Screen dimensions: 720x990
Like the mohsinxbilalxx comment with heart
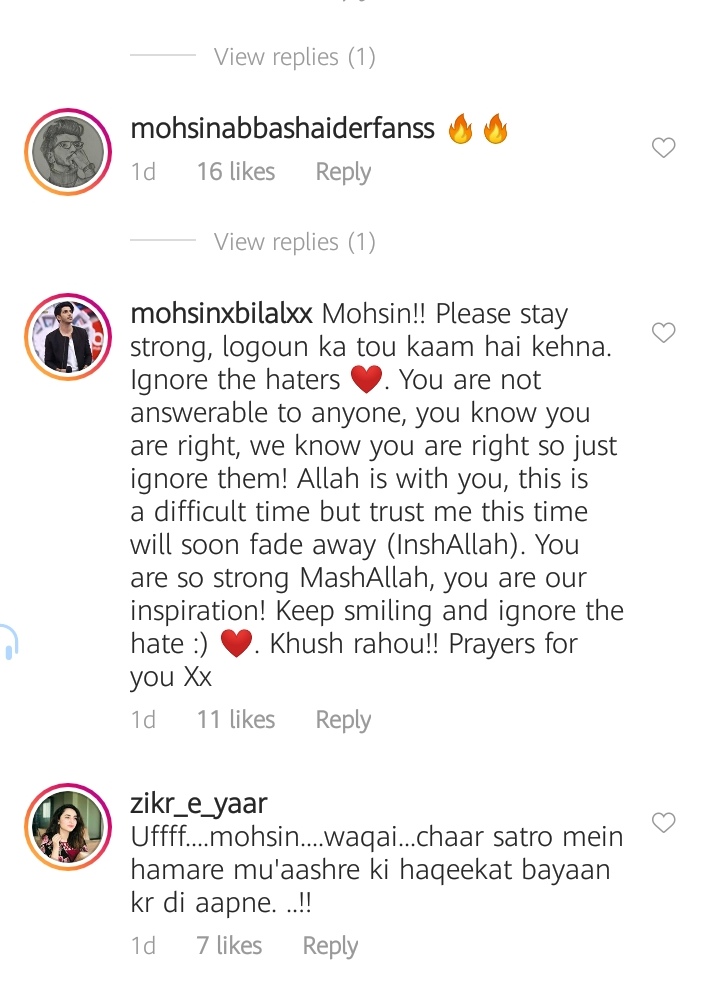click(663, 333)
